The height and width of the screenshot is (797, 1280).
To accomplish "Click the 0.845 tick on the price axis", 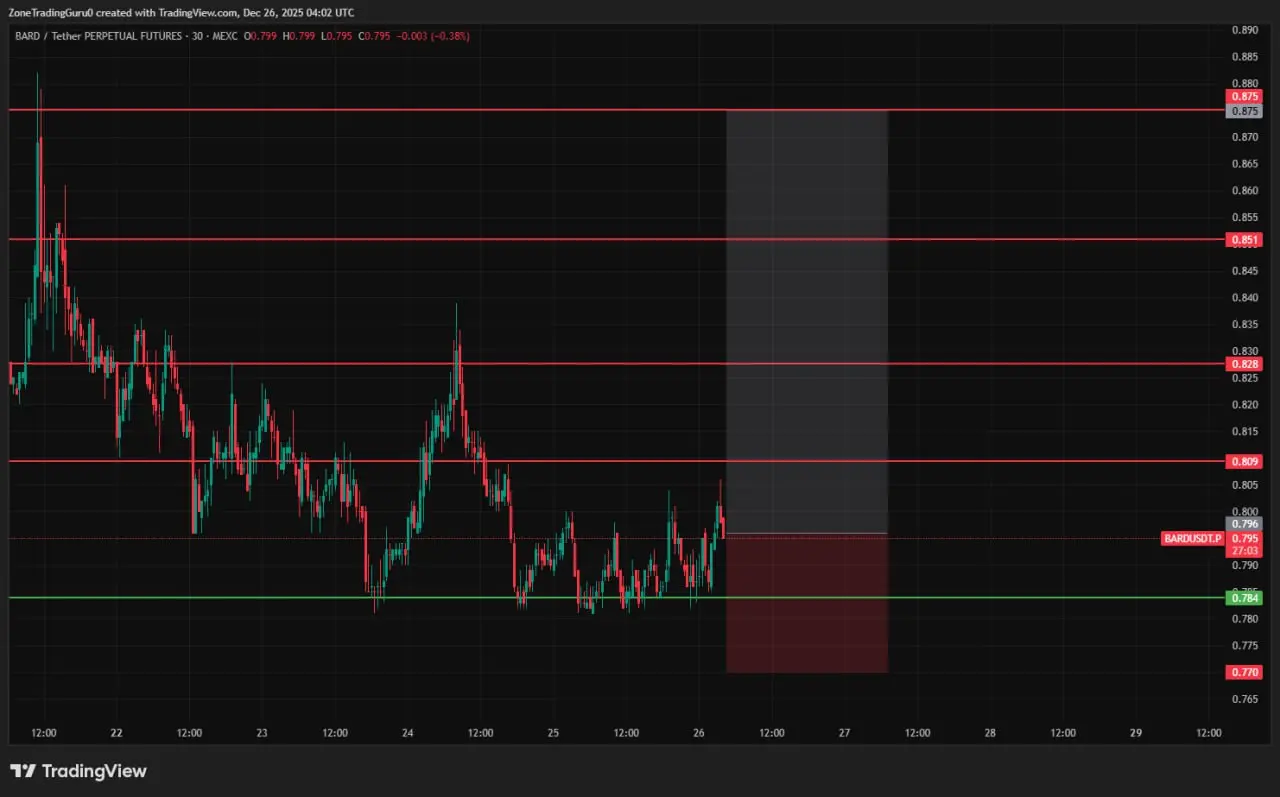I will click(x=1244, y=271).
